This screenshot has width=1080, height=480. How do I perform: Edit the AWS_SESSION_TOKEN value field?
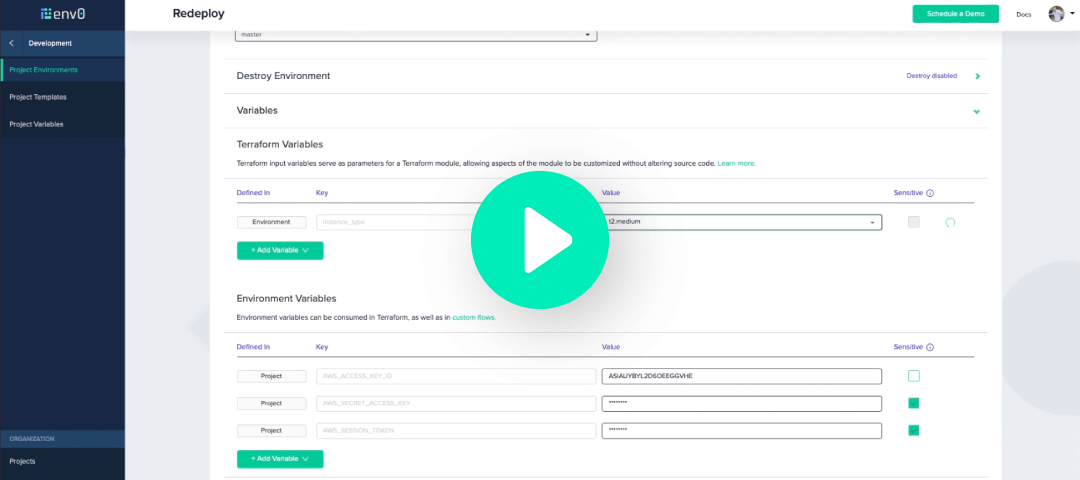point(741,430)
